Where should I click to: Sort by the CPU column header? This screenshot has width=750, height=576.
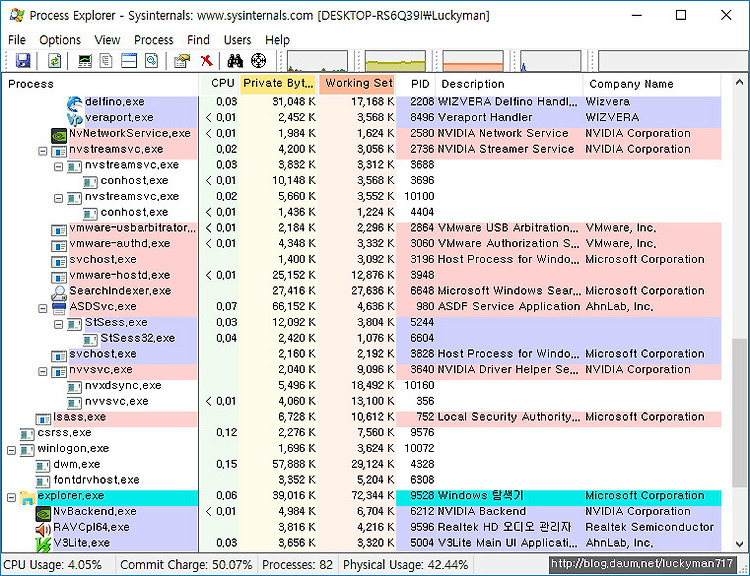(219, 84)
